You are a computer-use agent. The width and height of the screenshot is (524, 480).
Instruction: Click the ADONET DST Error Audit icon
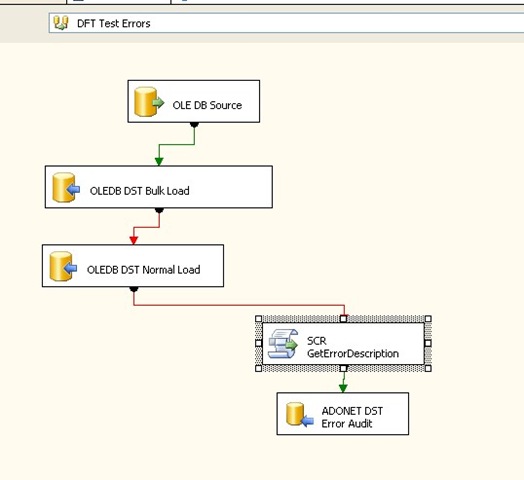pyautogui.click(x=300, y=414)
